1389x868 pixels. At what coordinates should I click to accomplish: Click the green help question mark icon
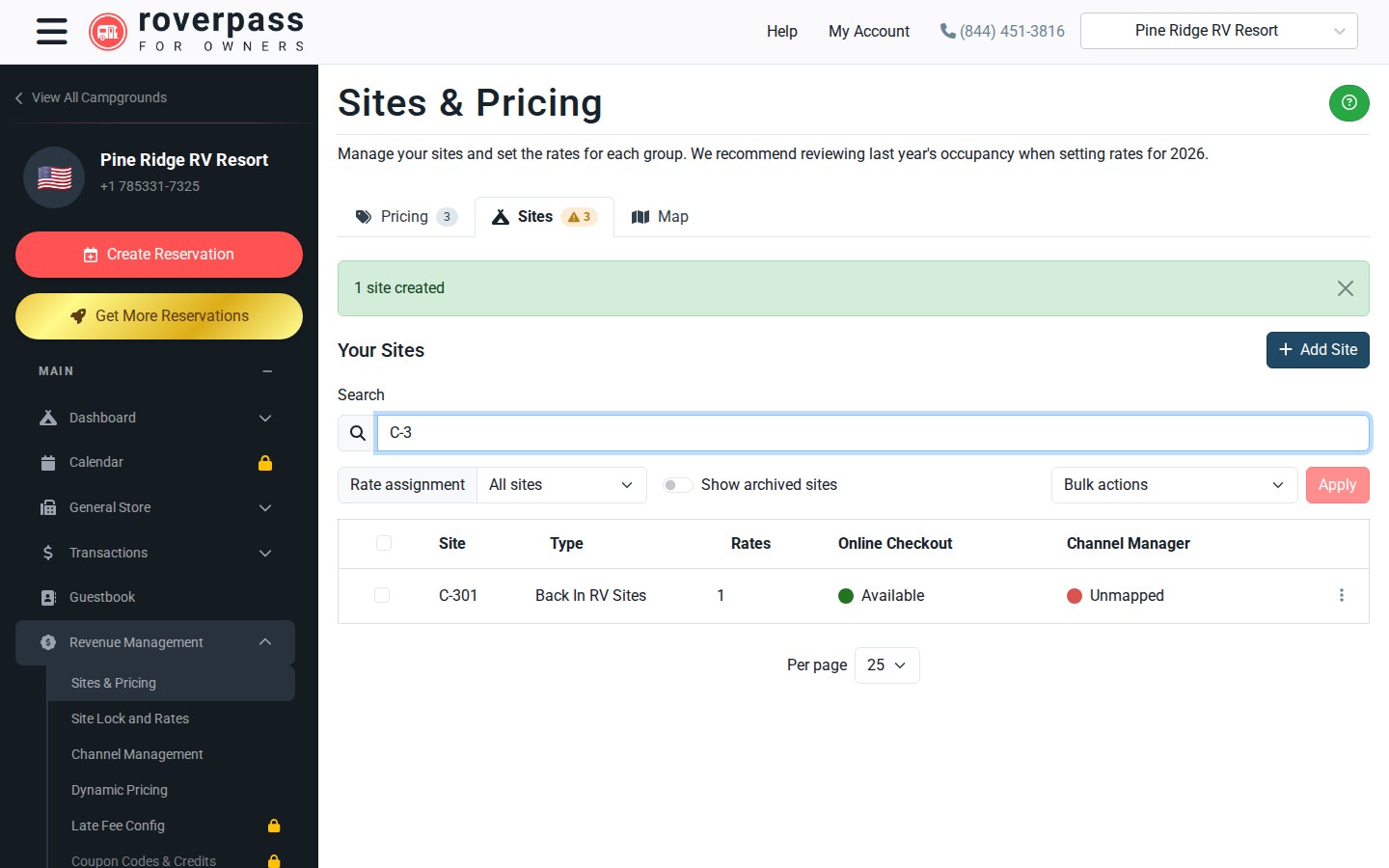point(1348,103)
